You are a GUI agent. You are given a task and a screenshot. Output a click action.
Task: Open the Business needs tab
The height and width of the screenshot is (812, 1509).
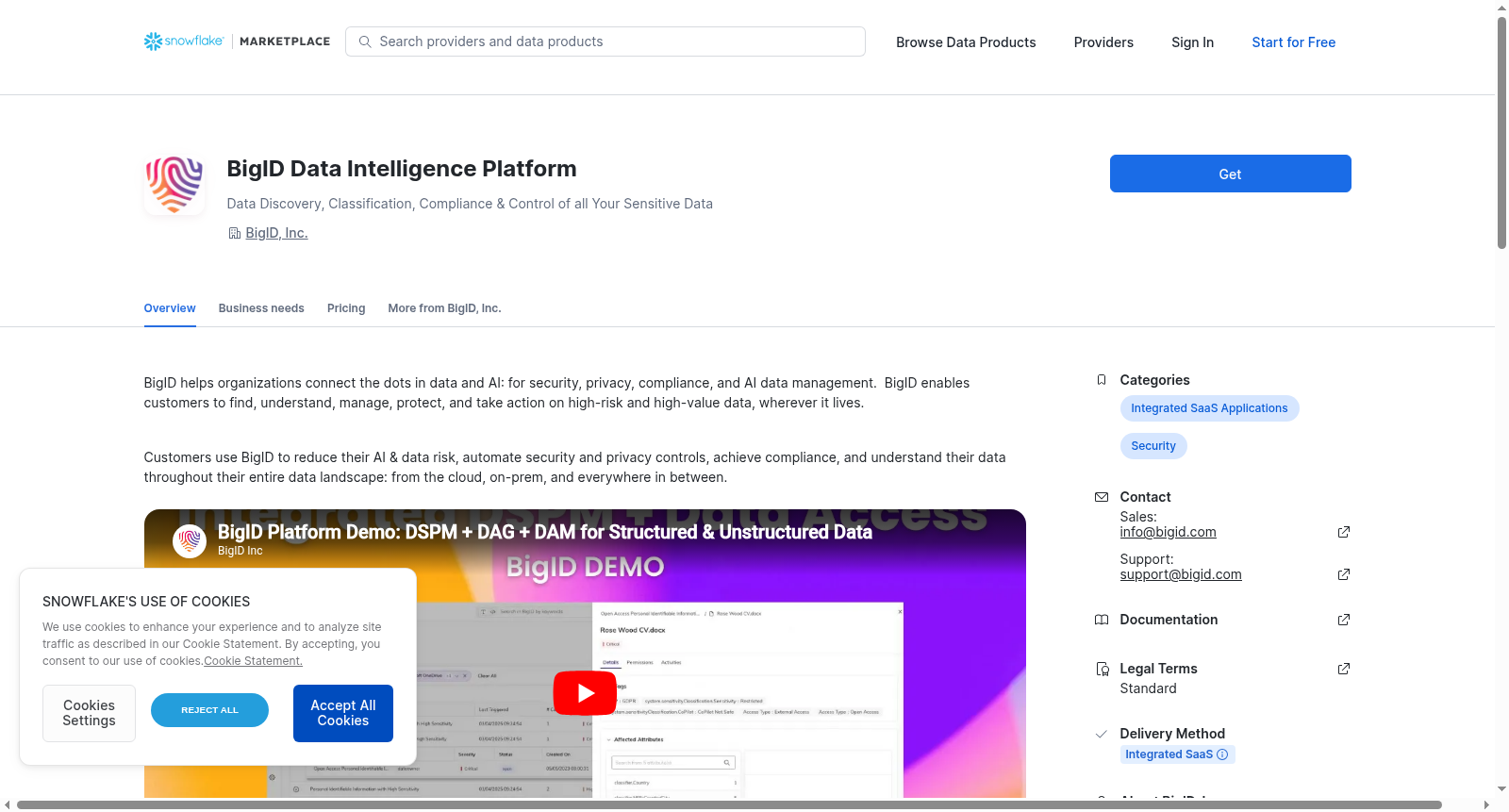click(261, 308)
